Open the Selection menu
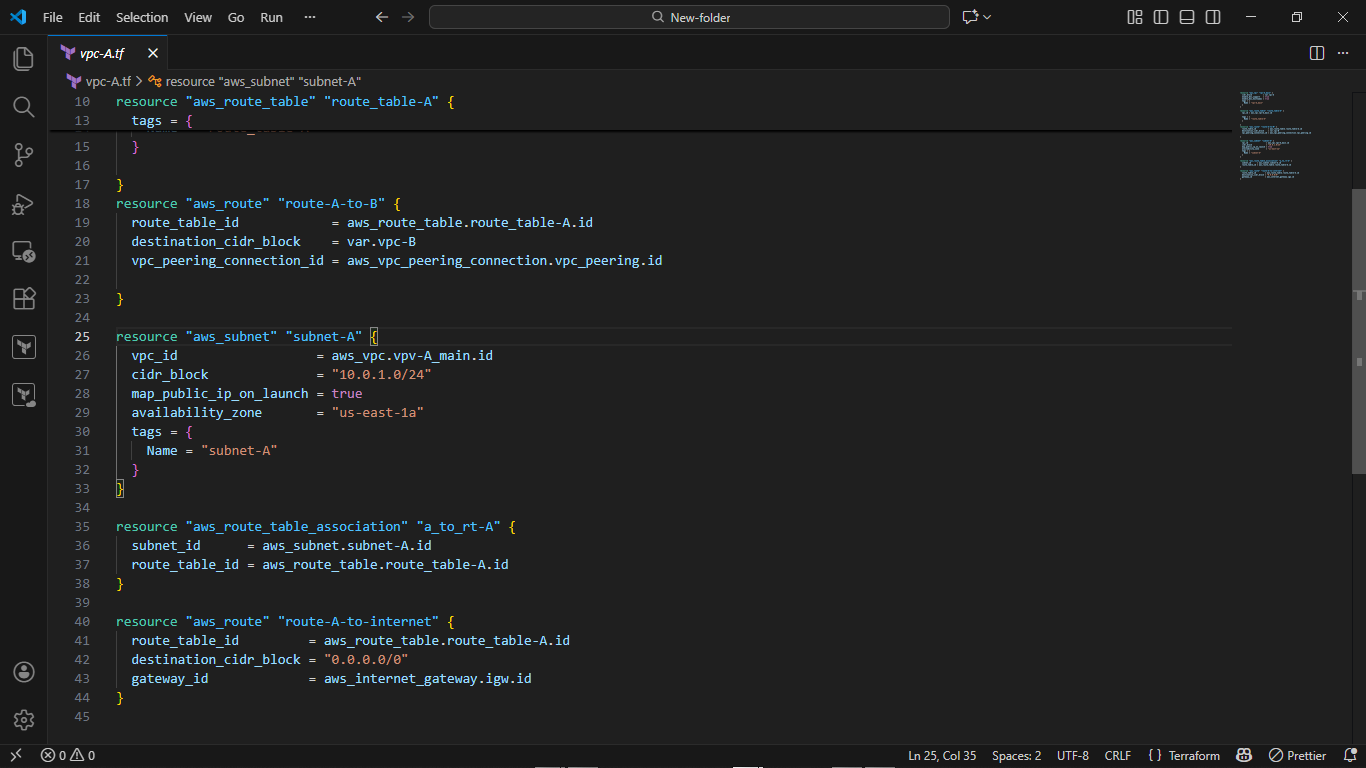Viewport: 1366px width, 768px height. coord(142,17)
